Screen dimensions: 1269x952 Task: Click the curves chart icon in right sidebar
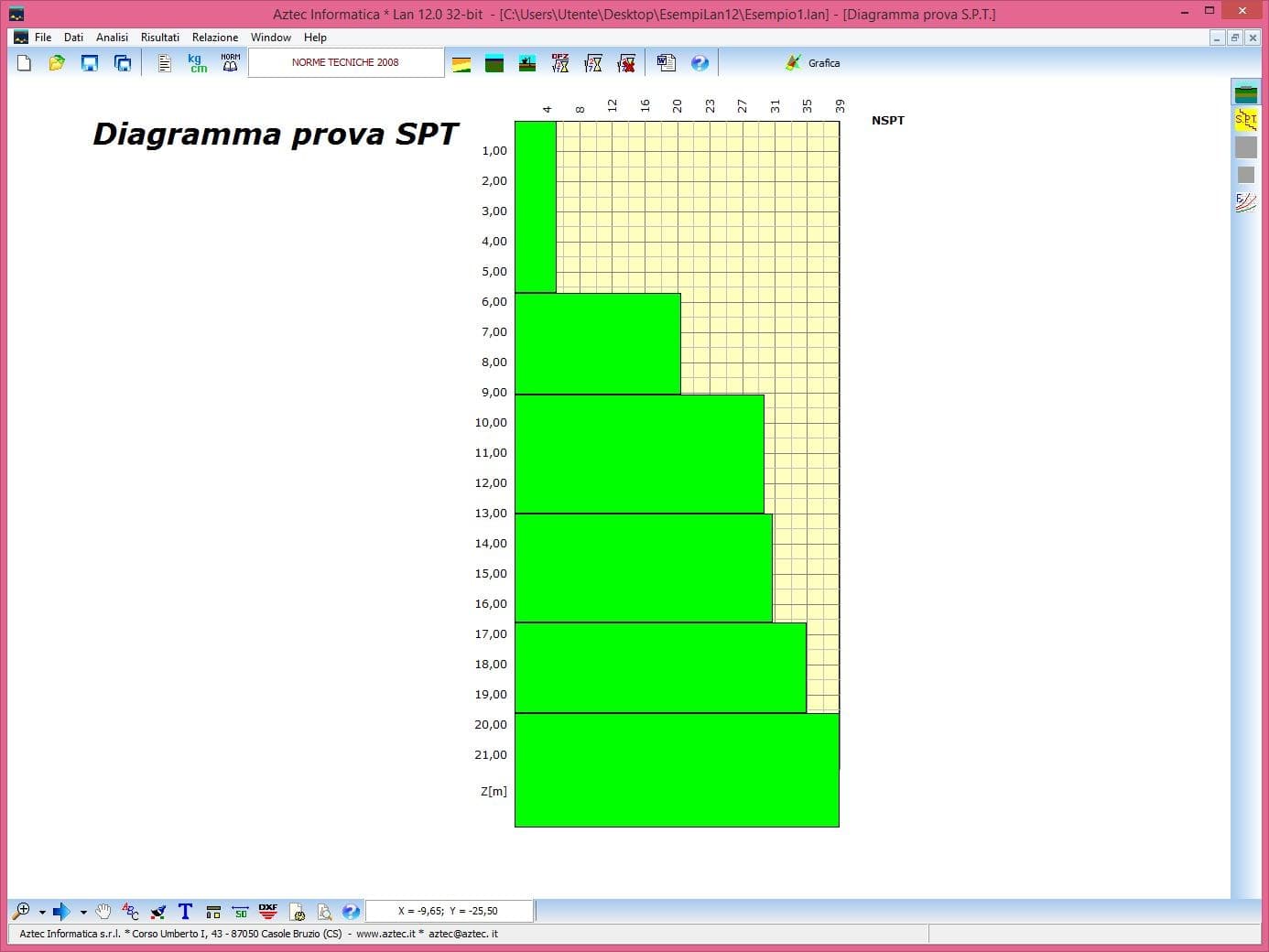click(1246, 202)
